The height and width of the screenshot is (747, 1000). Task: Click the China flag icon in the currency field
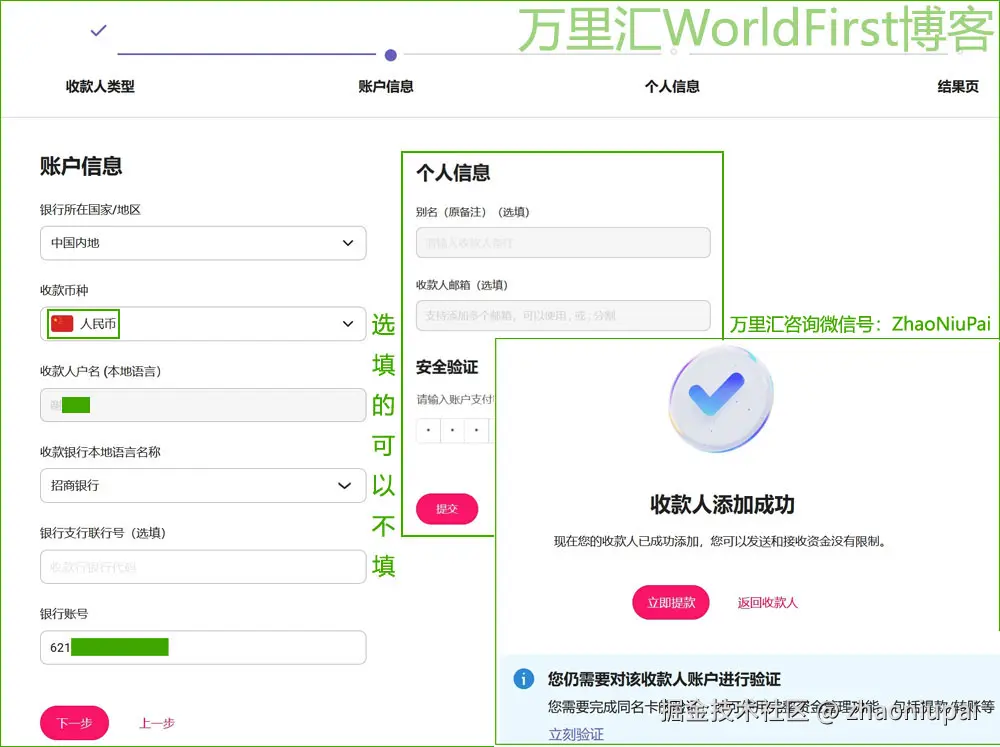click(x=62, y=323)
